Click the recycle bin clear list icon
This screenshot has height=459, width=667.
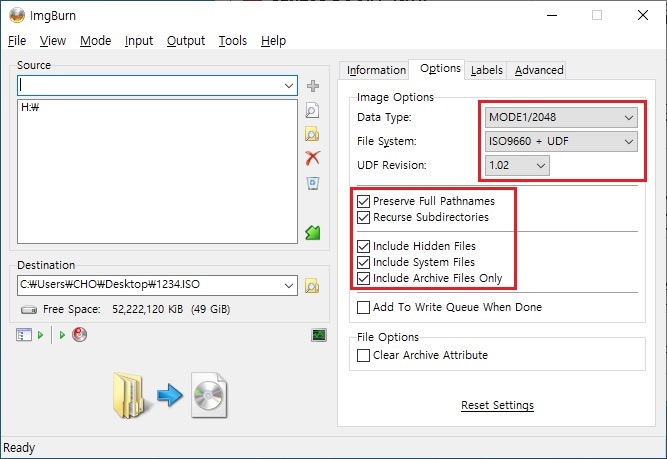pos(313,183)
